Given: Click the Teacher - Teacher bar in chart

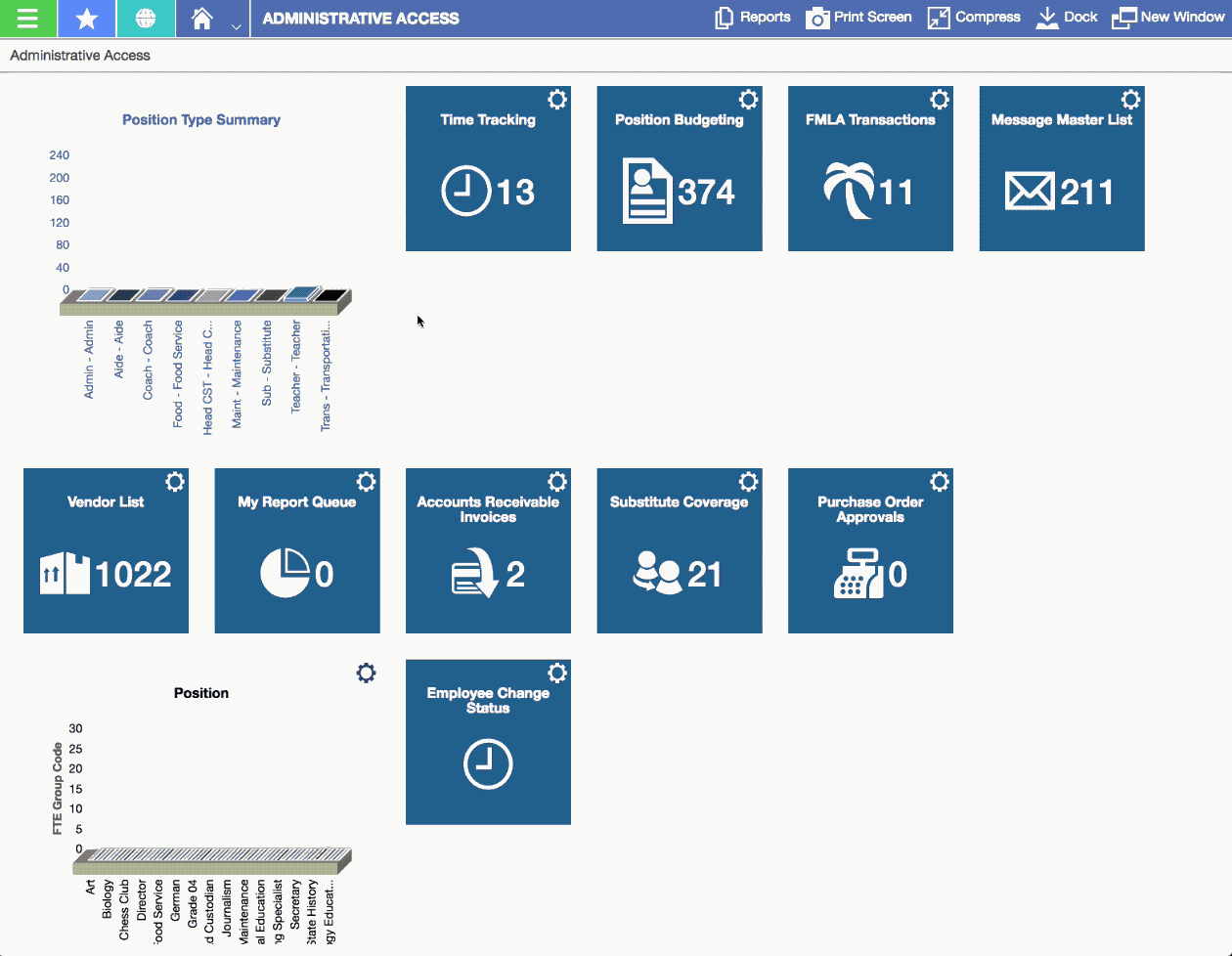Looking at the screenshot, I should pyautogui.click(x=302, y=292).
